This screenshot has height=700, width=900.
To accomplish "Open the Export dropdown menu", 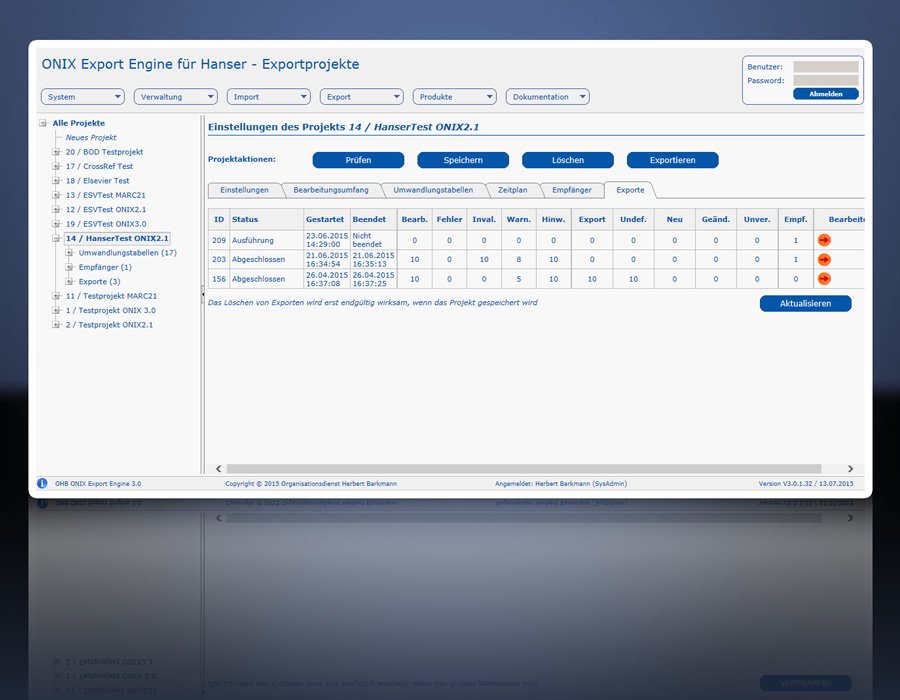I will point(362,96).
